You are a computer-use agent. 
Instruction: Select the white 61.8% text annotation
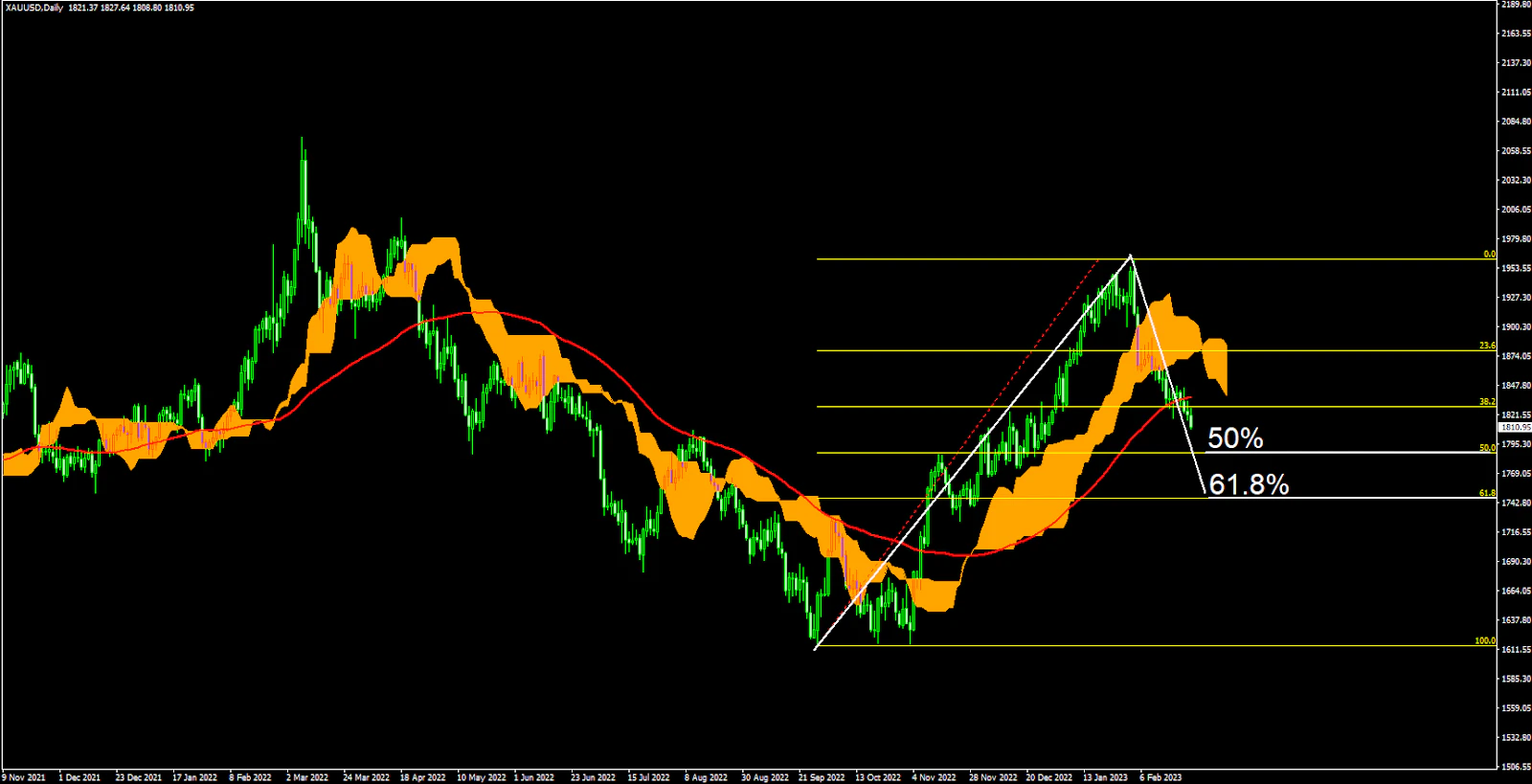click(x=1249, y=484)
